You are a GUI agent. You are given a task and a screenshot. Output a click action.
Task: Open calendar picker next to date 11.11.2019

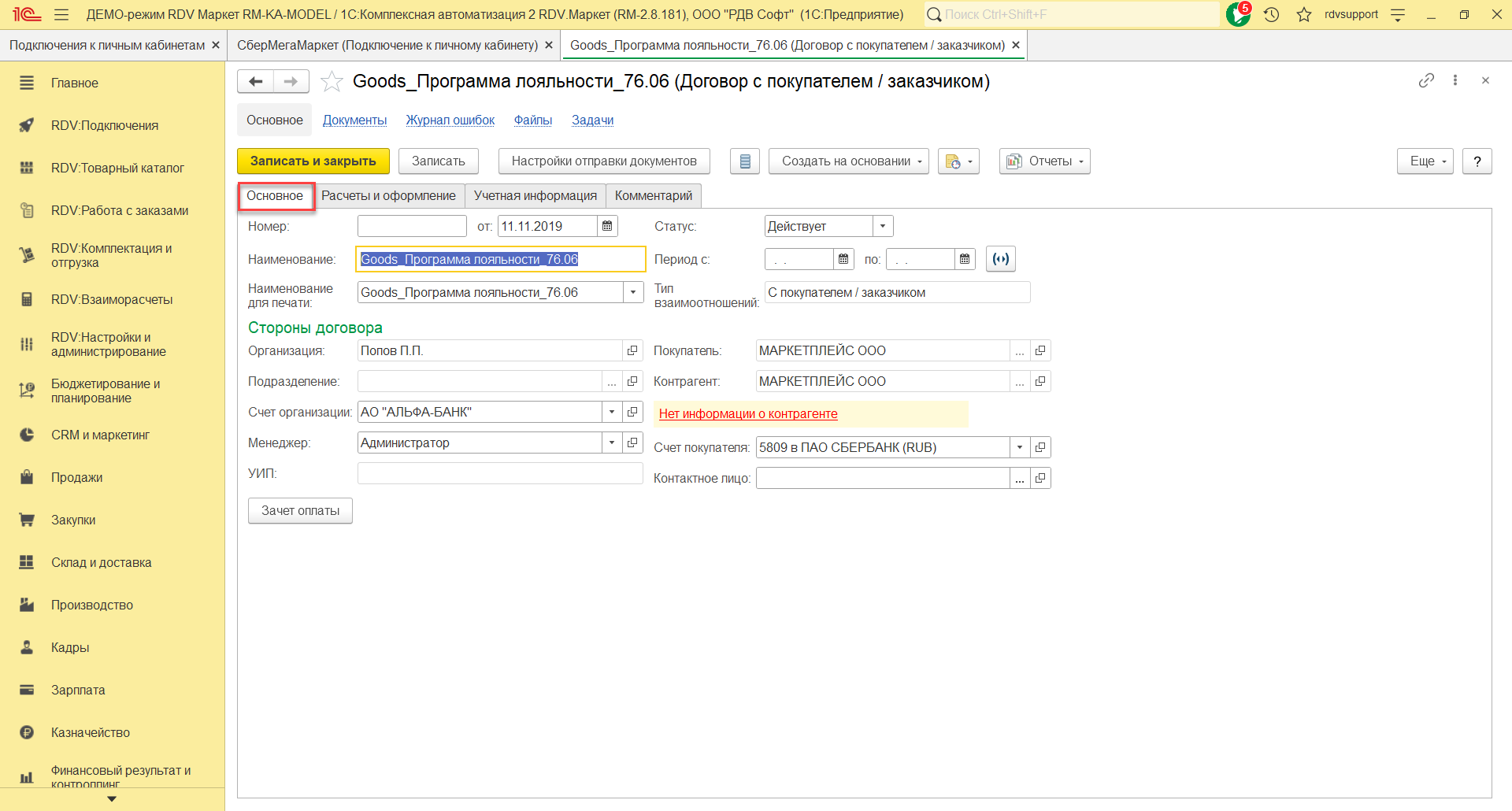(x=607, y=227)
